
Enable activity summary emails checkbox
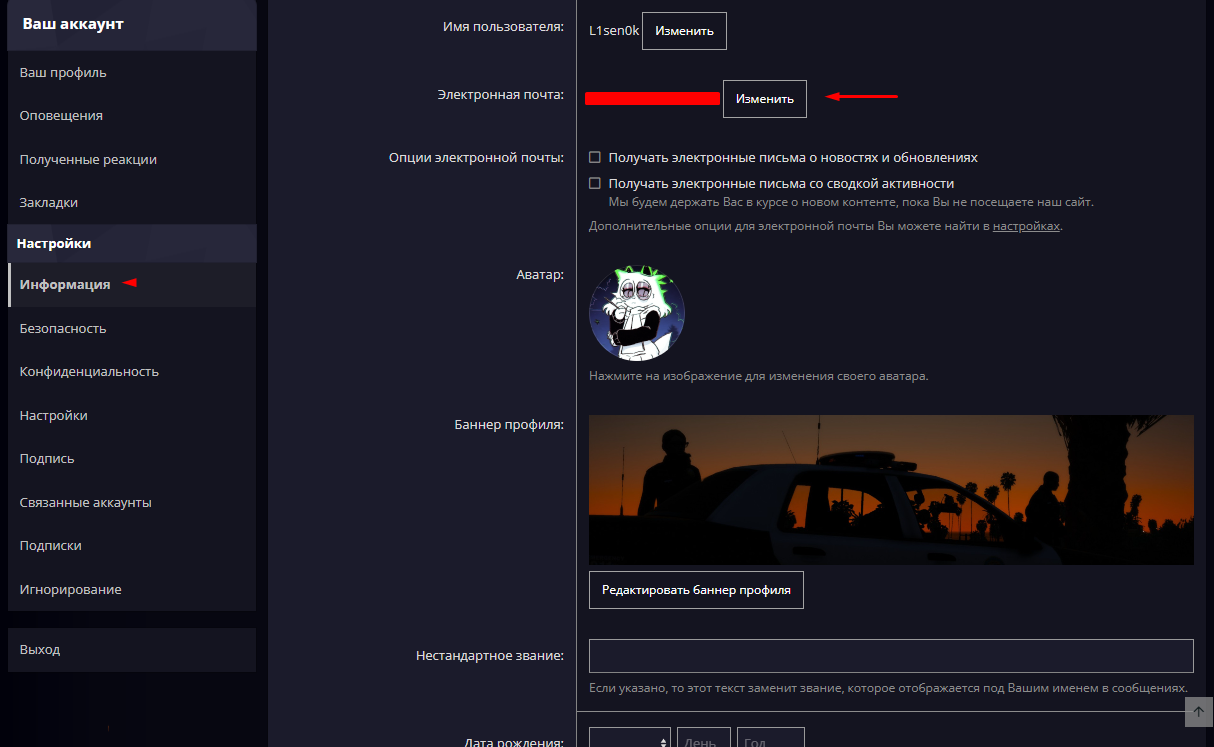tap(595, 184)
